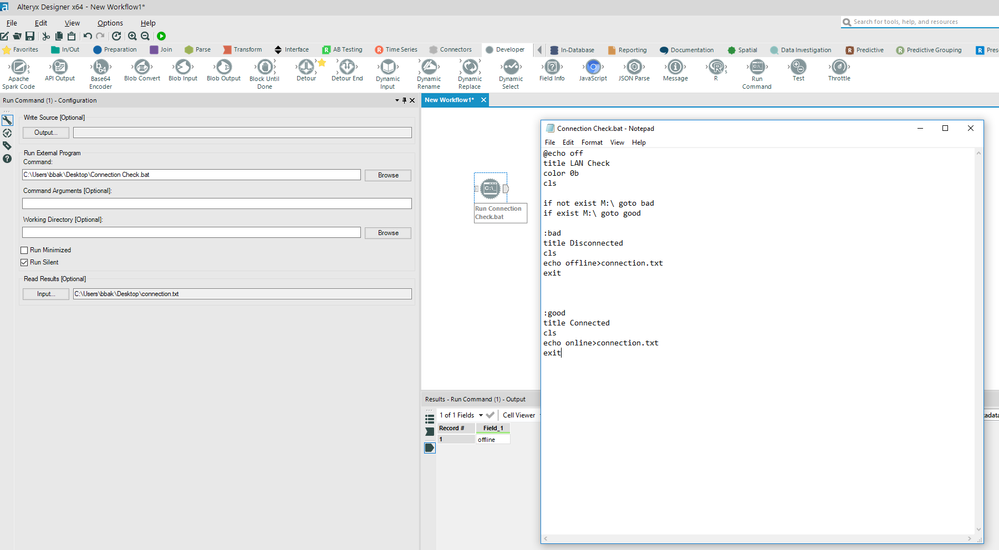Click the Save workflow icon
This screenshot has width=999, height=550.
[30, 36]
